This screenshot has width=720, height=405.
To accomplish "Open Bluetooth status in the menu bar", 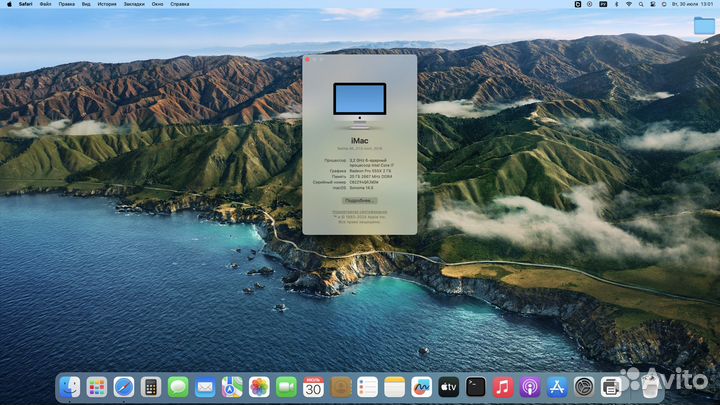I will (x=616, y=4).
